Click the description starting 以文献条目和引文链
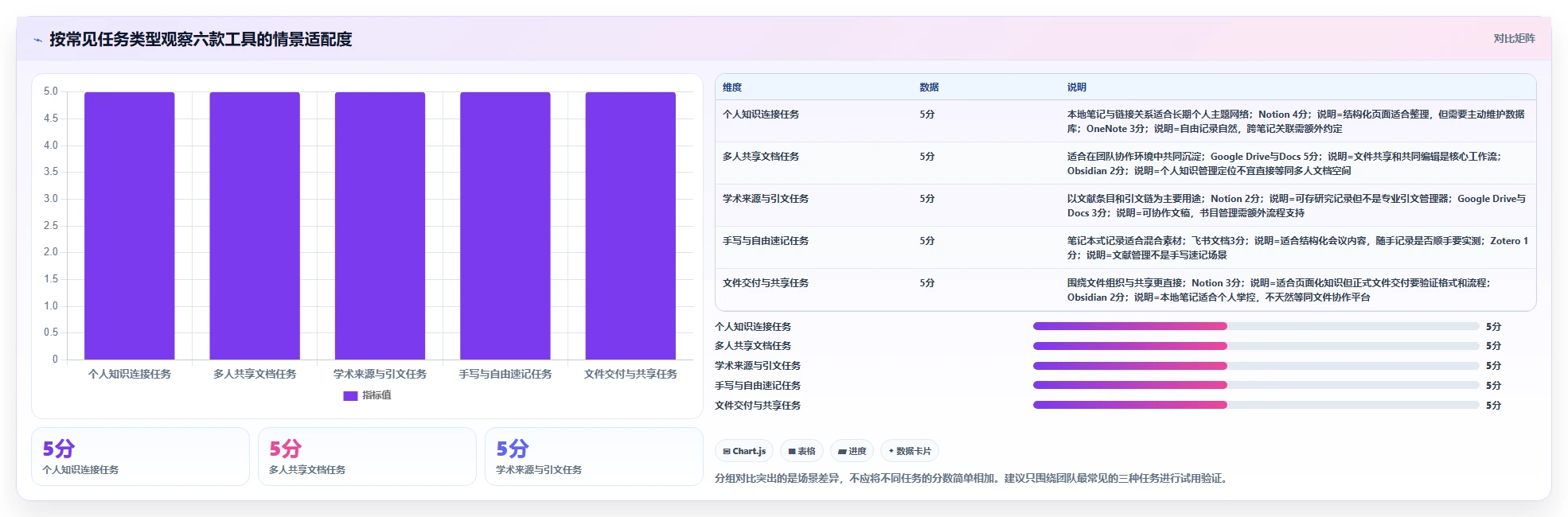This screenshot has height=517, width=1568. [x=1297, y=206]
